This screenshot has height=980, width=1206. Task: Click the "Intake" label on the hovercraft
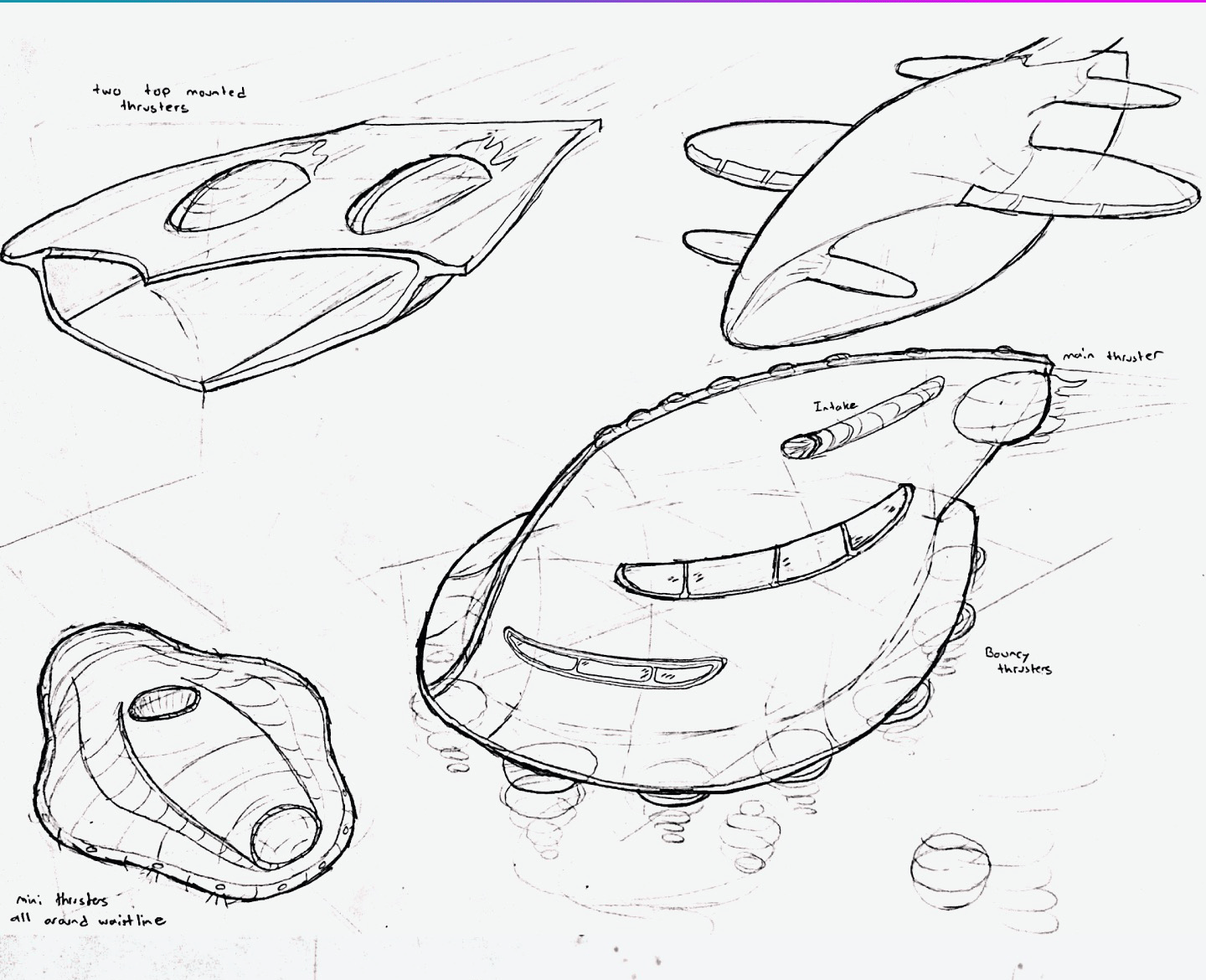[836, 406]
